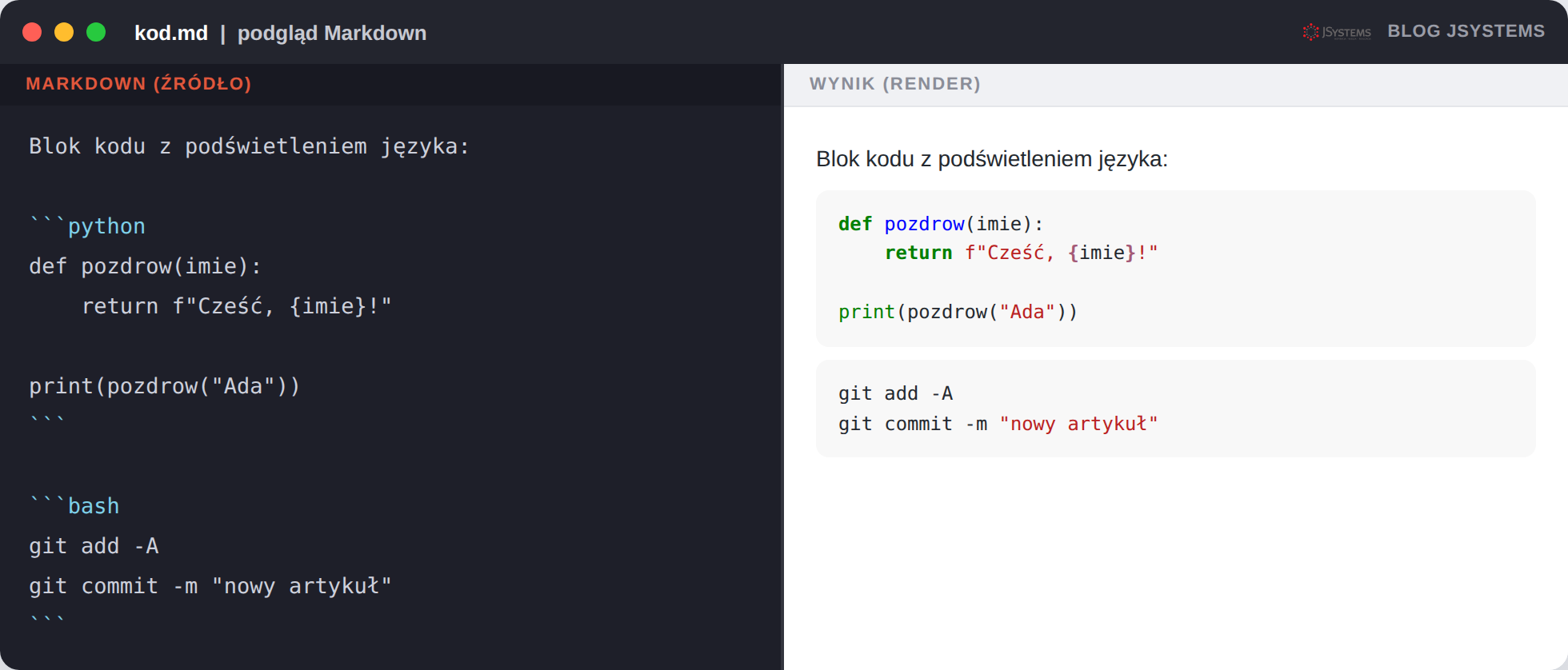
Task: Select the kod.md file title
Action: tap(171, 33)
